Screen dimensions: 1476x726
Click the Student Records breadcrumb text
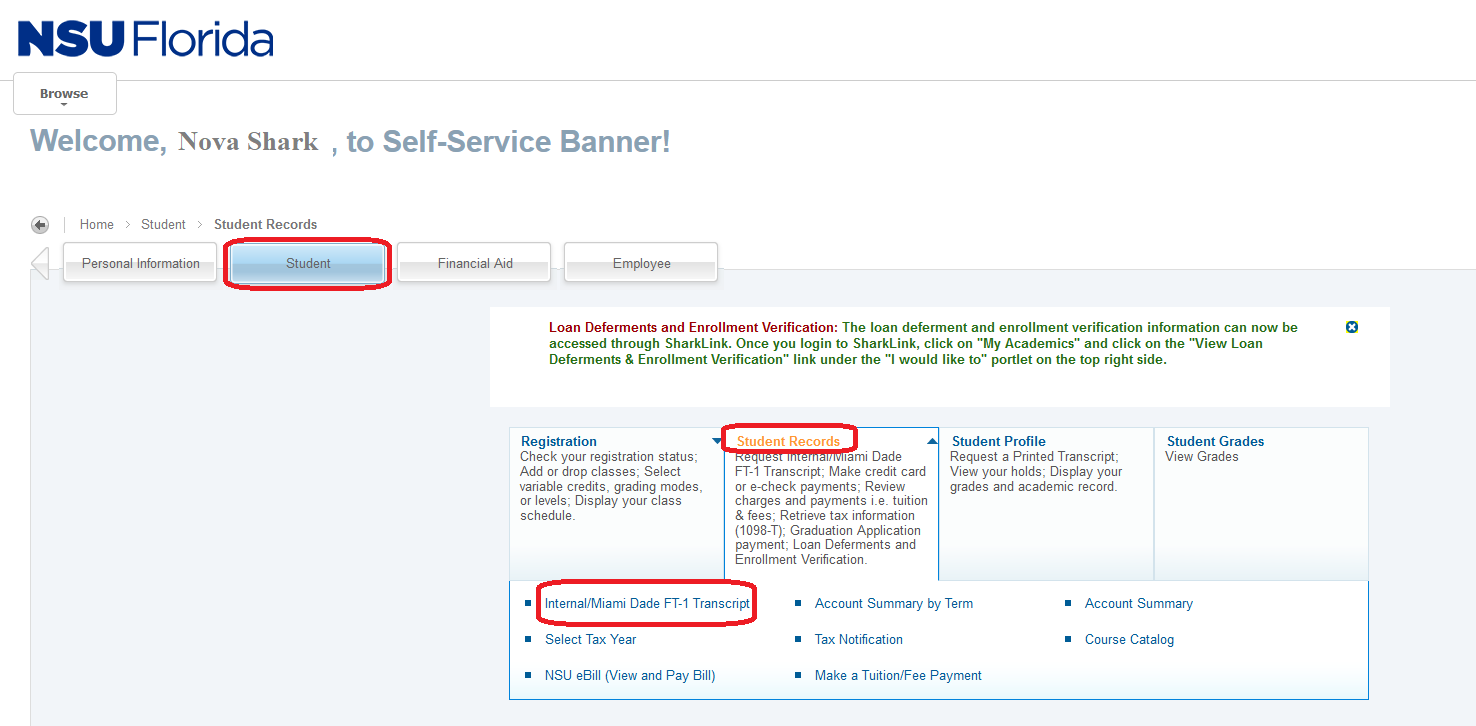coord(266,225)
